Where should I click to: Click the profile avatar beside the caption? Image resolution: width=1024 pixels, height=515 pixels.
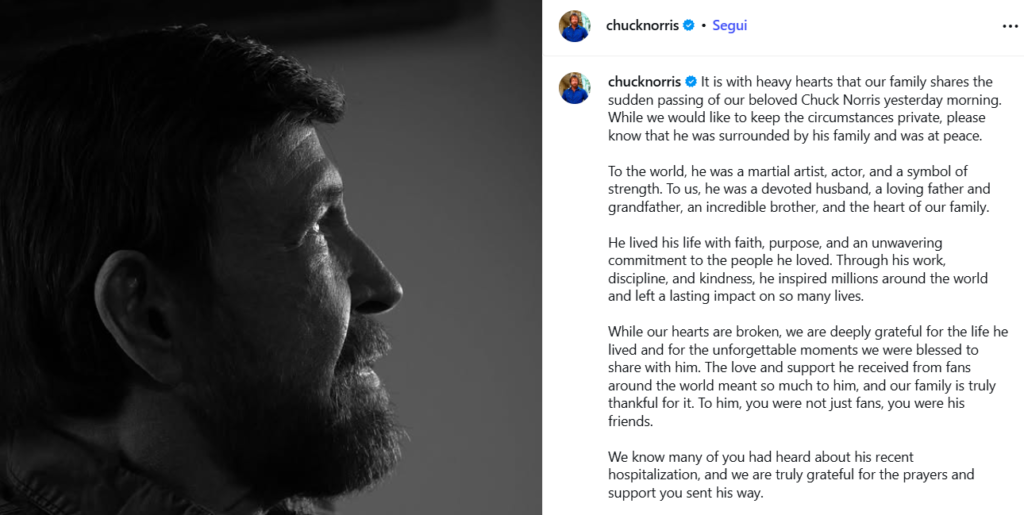click(574, 87)
